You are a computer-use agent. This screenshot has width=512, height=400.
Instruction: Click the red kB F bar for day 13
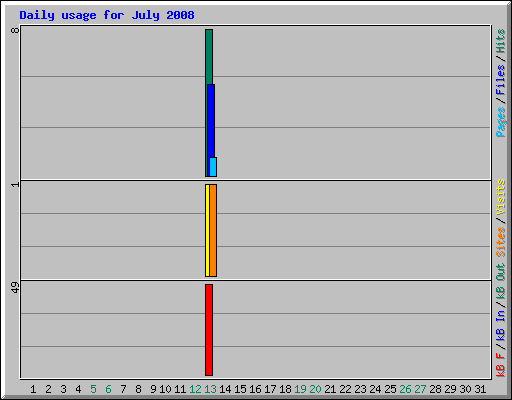coord(209,330)
